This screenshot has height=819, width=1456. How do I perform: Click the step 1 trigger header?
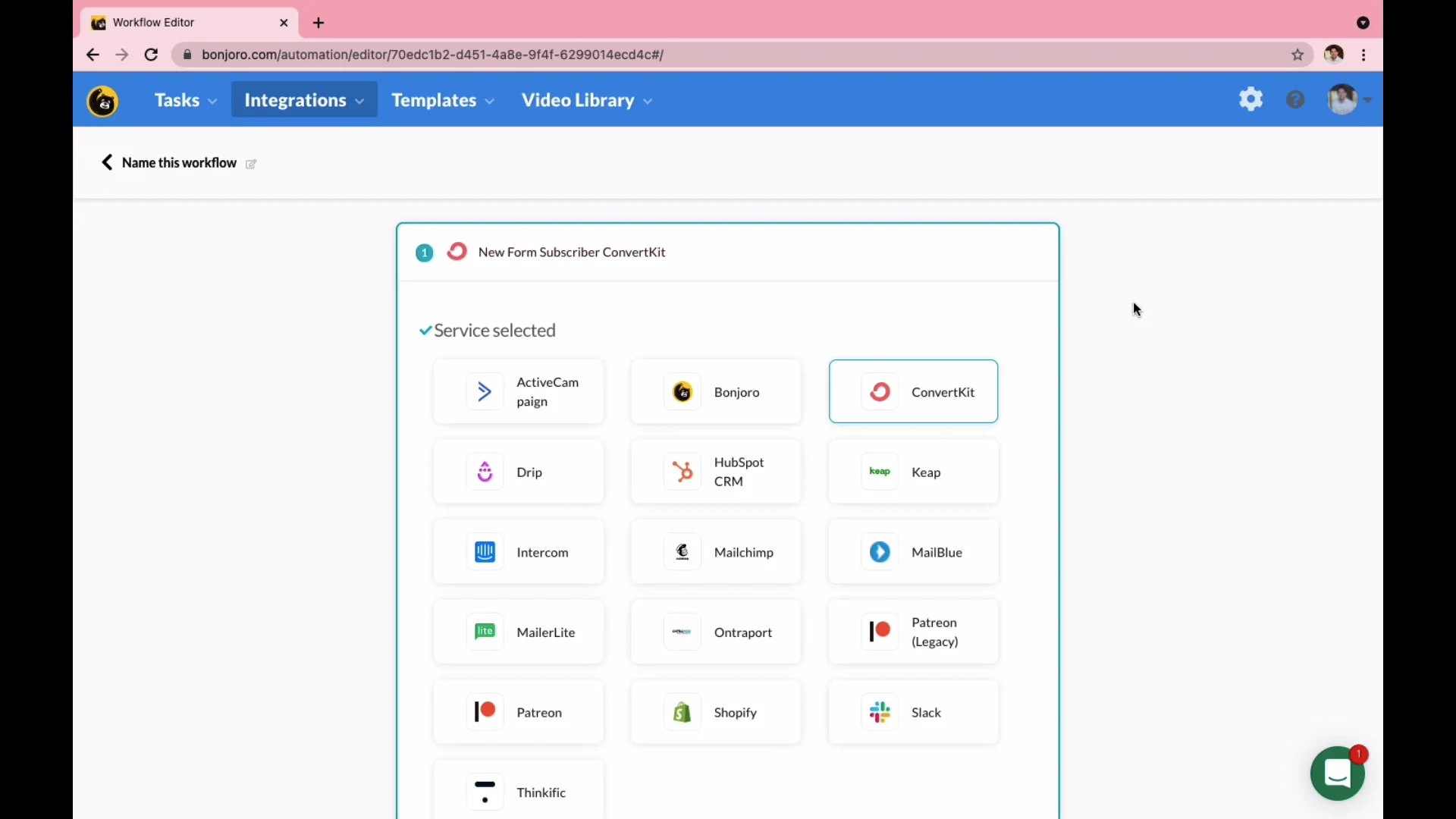pos(572,253)
